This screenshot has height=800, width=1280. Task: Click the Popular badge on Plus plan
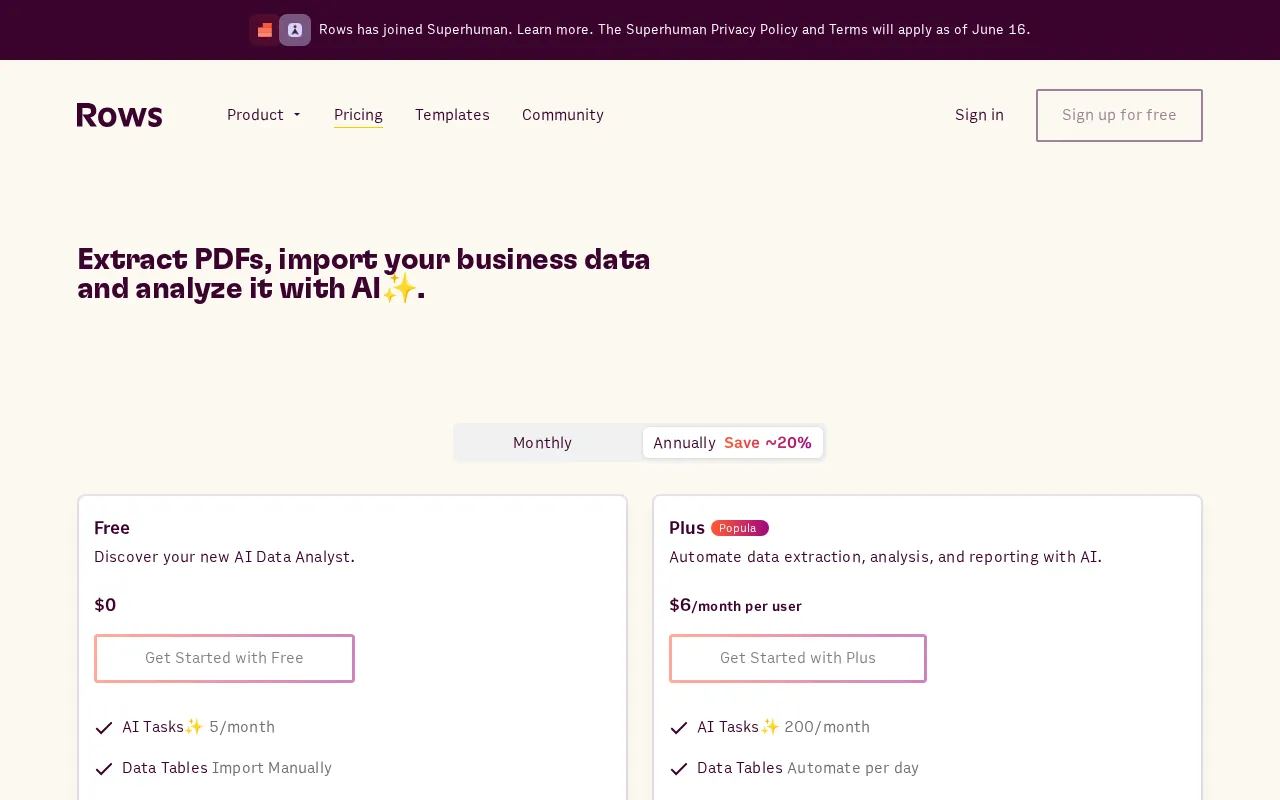pos(740,528)
